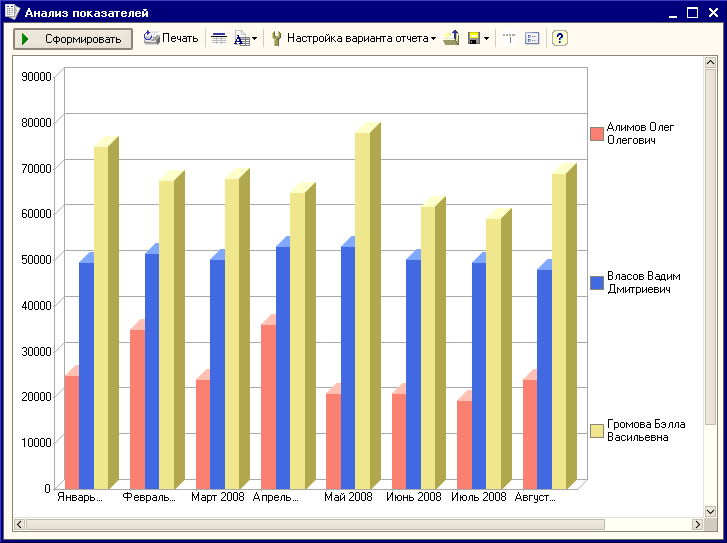Click the 50000 value axis label

point(36,259)
